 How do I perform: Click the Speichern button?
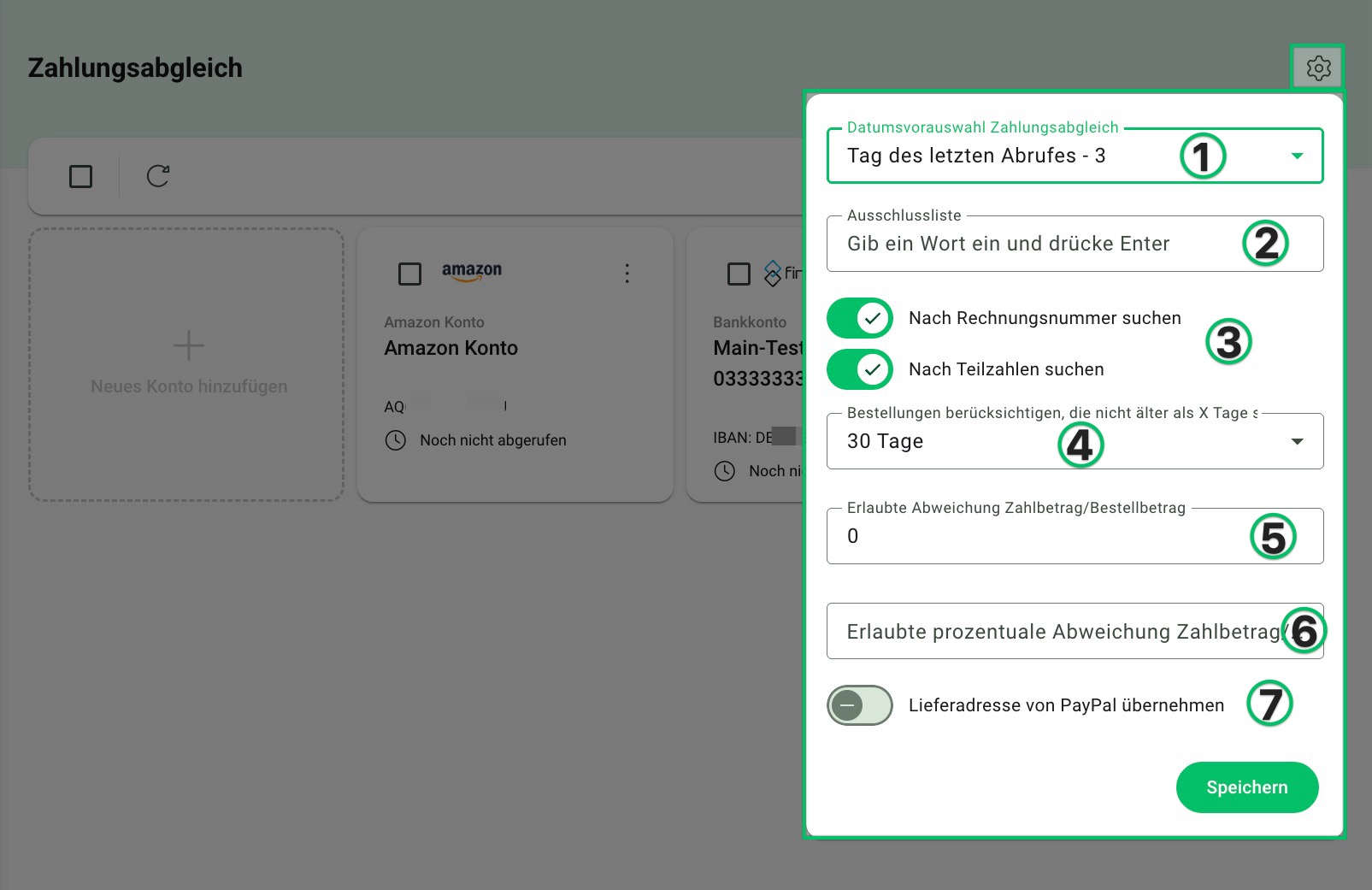pyautogui.click(x=1247, y=787)
